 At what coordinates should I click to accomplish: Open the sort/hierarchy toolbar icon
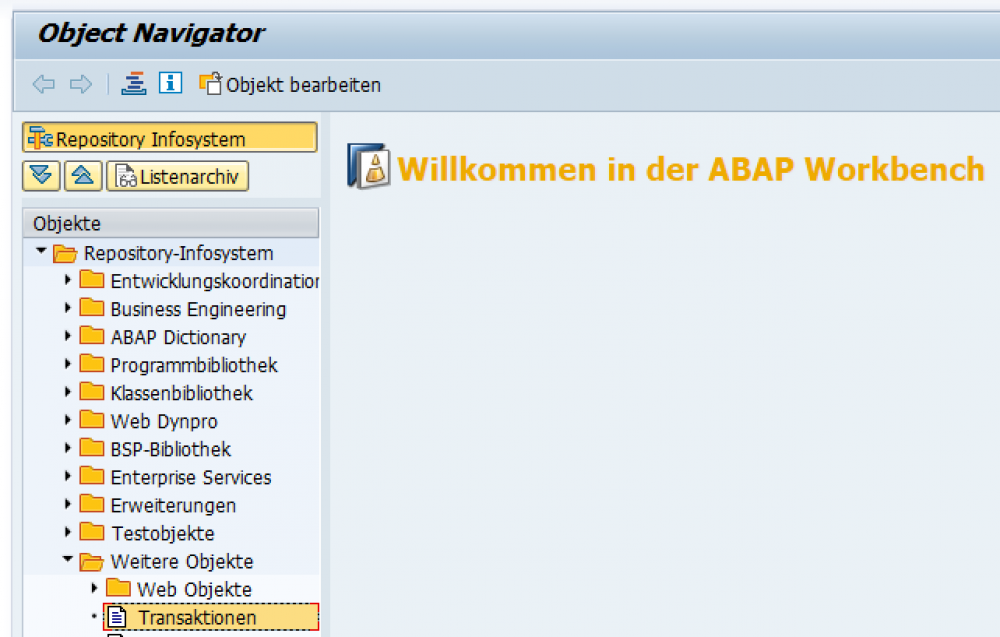pos(134,84)
